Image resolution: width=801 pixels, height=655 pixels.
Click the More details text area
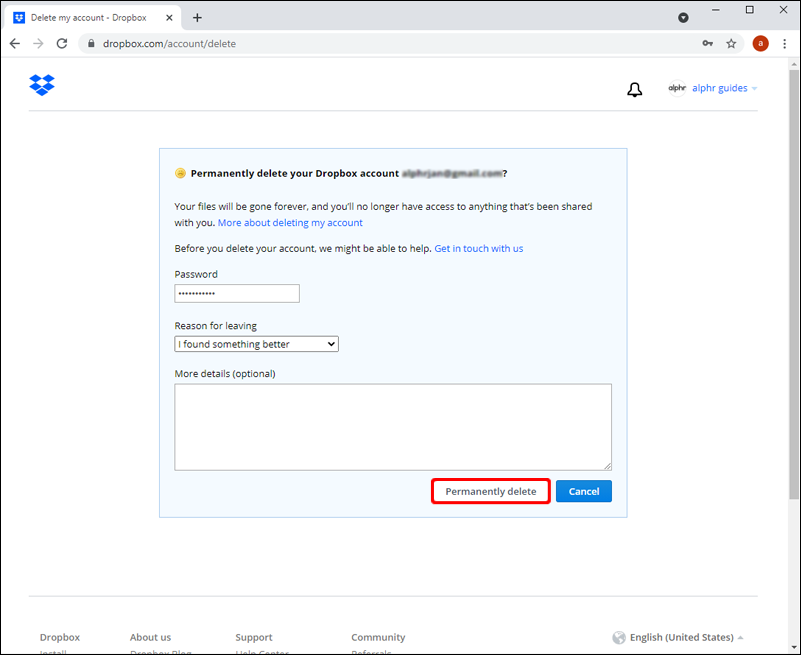392,426
